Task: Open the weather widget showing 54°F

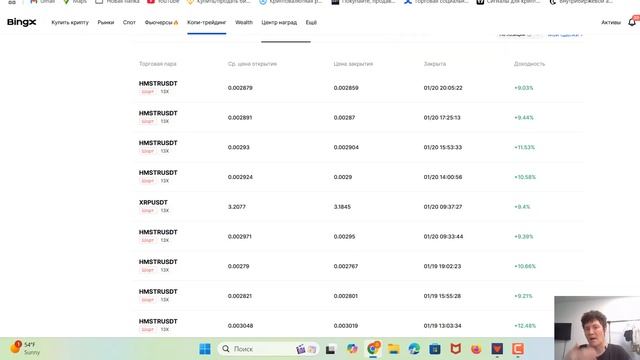Action: tap(25, 348)
